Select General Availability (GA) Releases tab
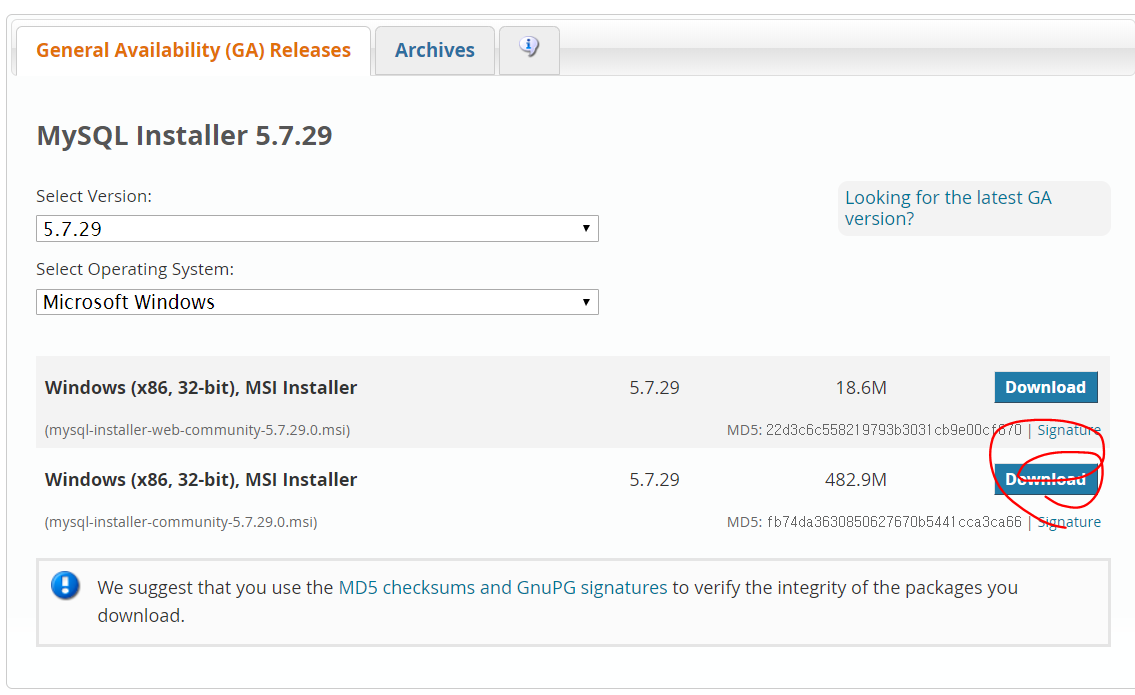The width and height of the screenshot is (1135, 695). 193,50
